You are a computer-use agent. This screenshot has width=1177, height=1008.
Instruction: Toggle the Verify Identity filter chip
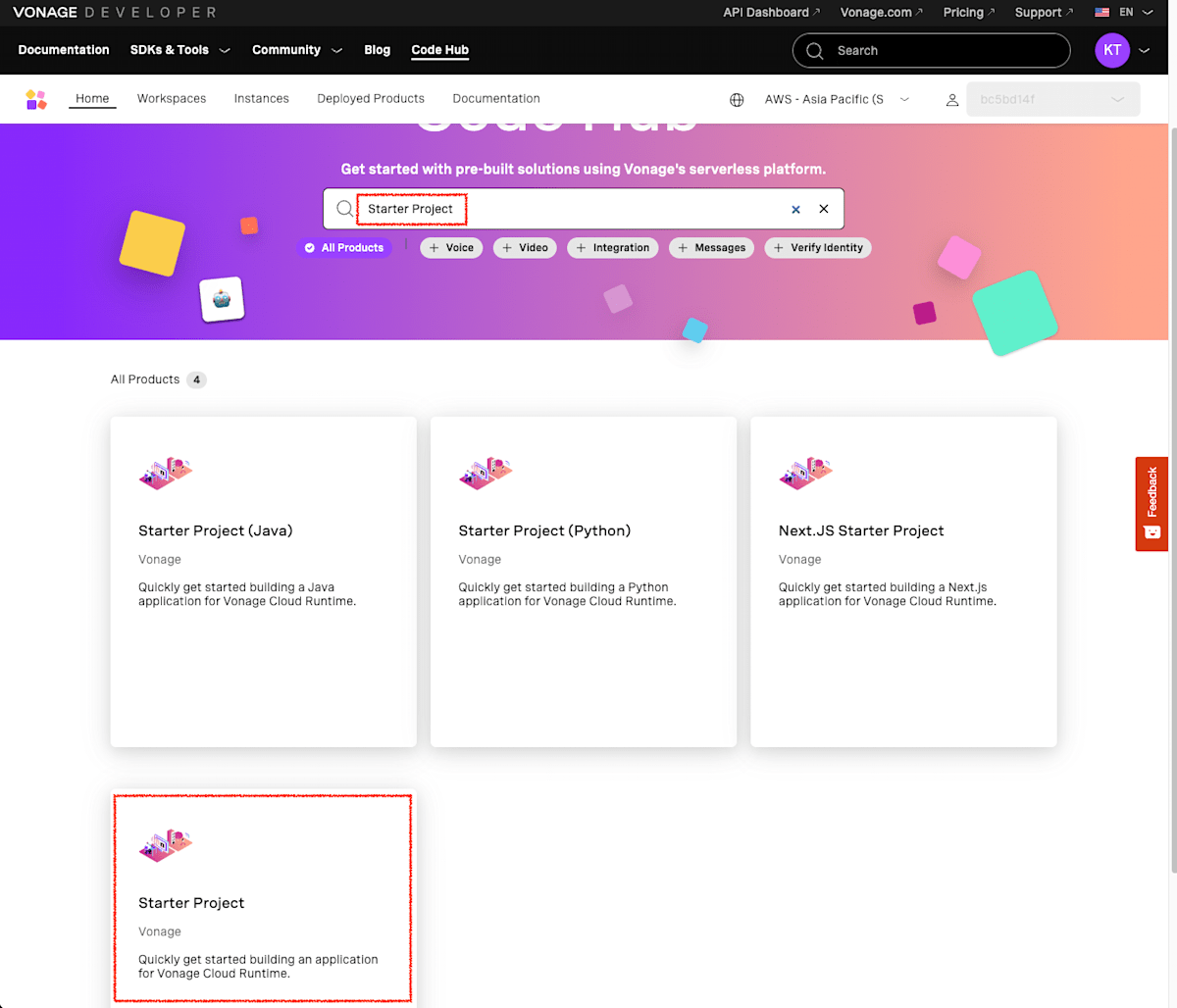[818, 248]
